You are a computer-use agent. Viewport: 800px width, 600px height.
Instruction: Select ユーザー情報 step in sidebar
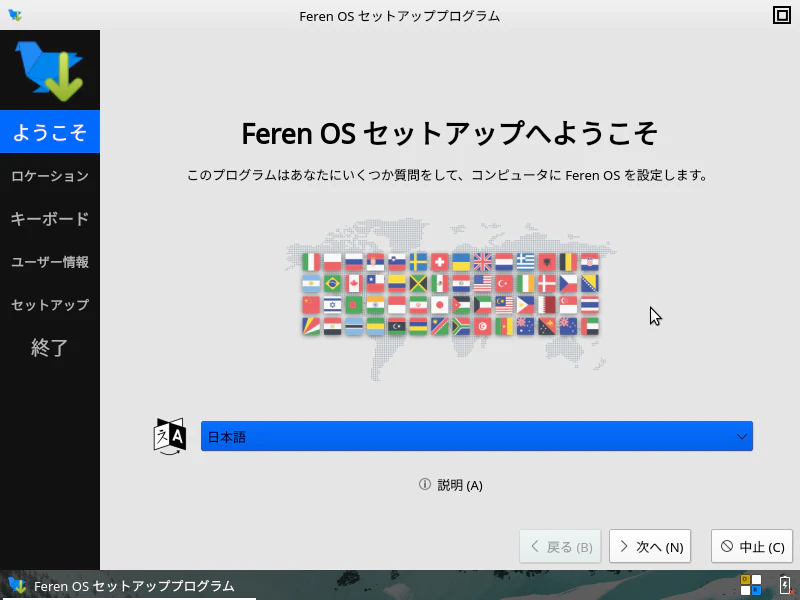pyautogui.click(x=50, y=262)
